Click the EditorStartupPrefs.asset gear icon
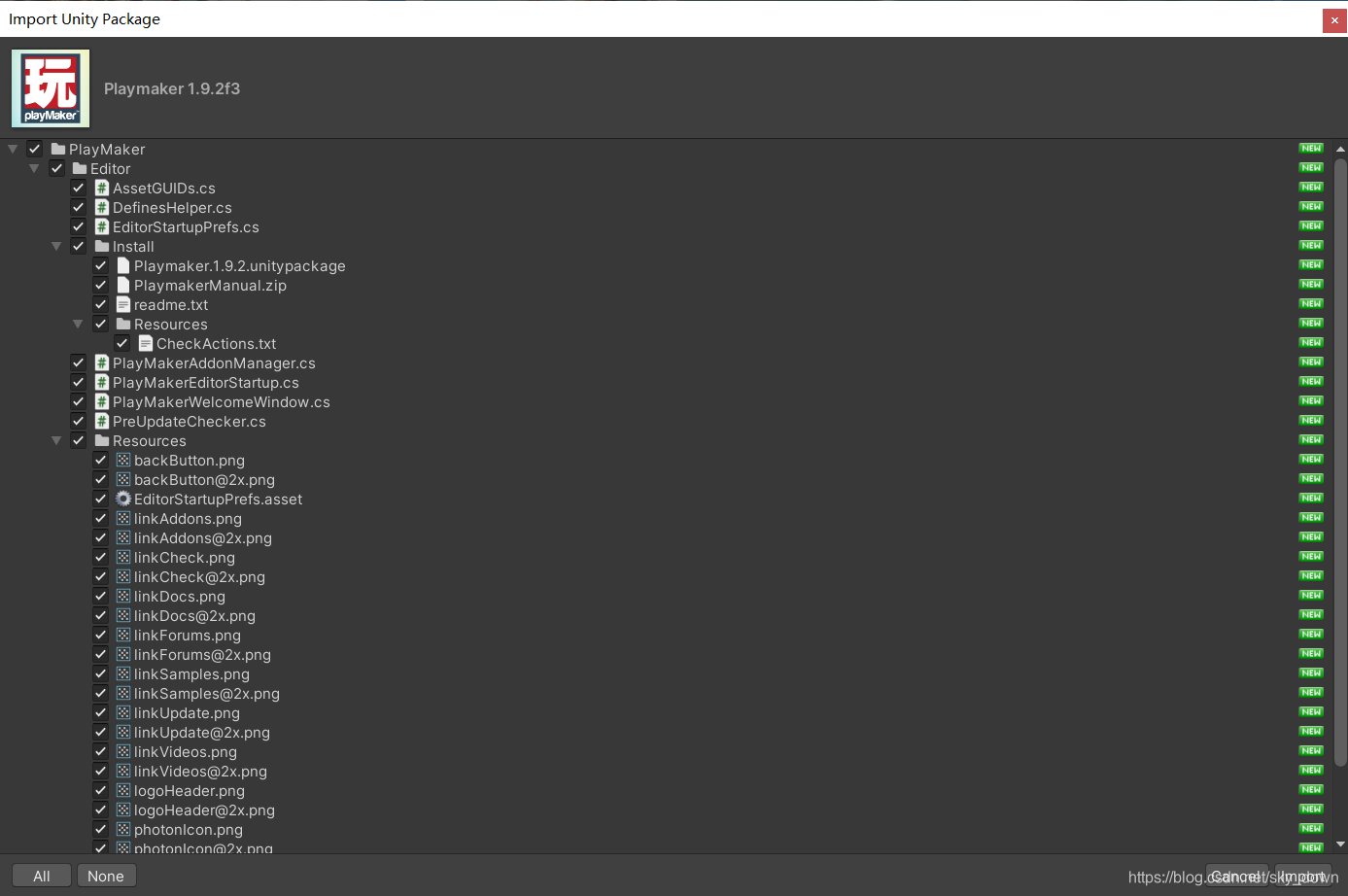This screenshot has height=896, width=1348. pos(123,499)
